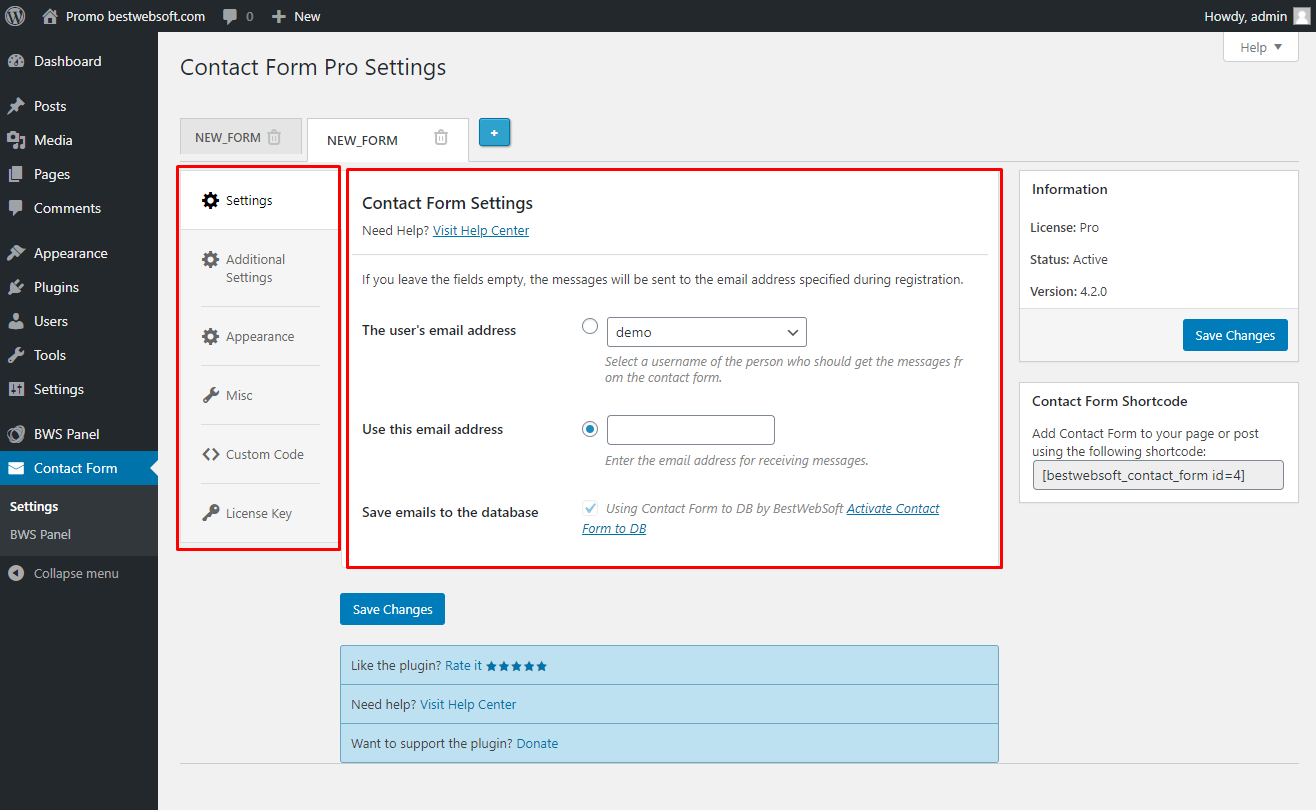Click the Contact Form envelope icon
The image size is (1316, 810).
pos(16,468)
